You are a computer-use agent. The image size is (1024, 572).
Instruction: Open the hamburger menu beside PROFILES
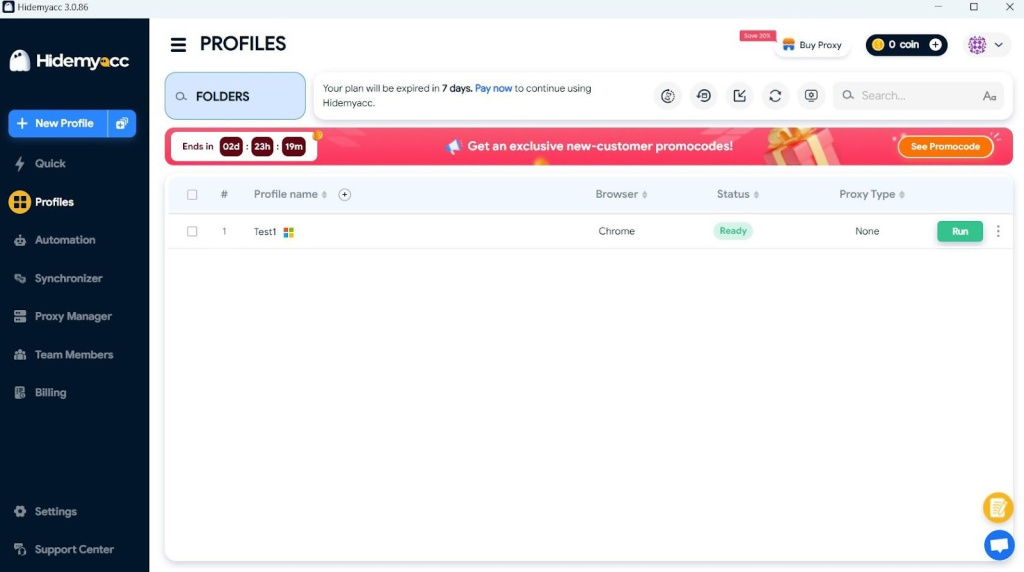pos(178,45)
